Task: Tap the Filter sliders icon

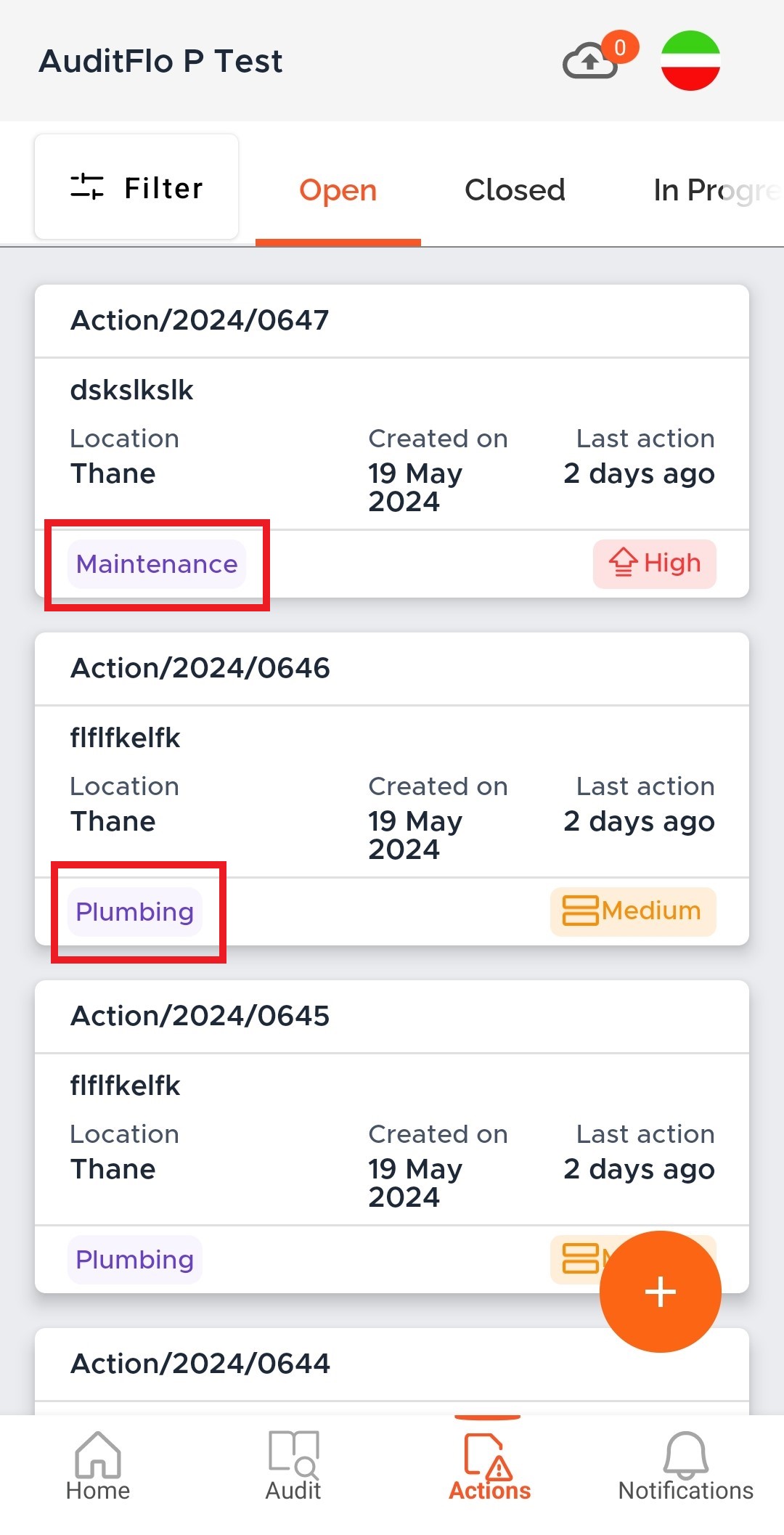Action: tap(87, 187)
